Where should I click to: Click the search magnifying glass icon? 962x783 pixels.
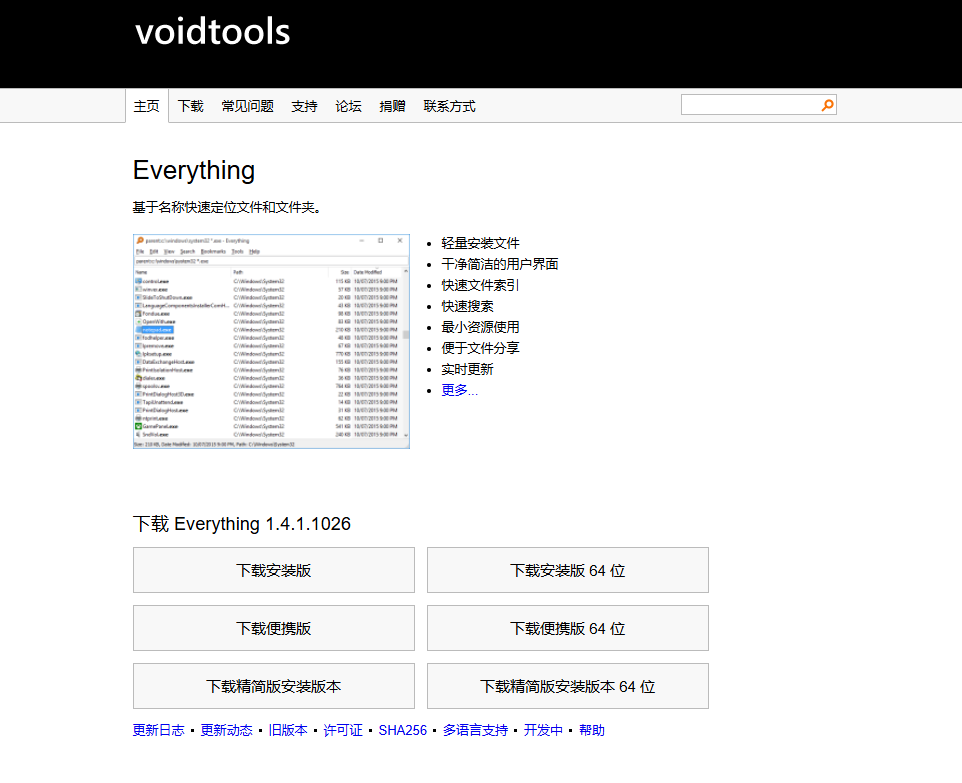[827, 104]
